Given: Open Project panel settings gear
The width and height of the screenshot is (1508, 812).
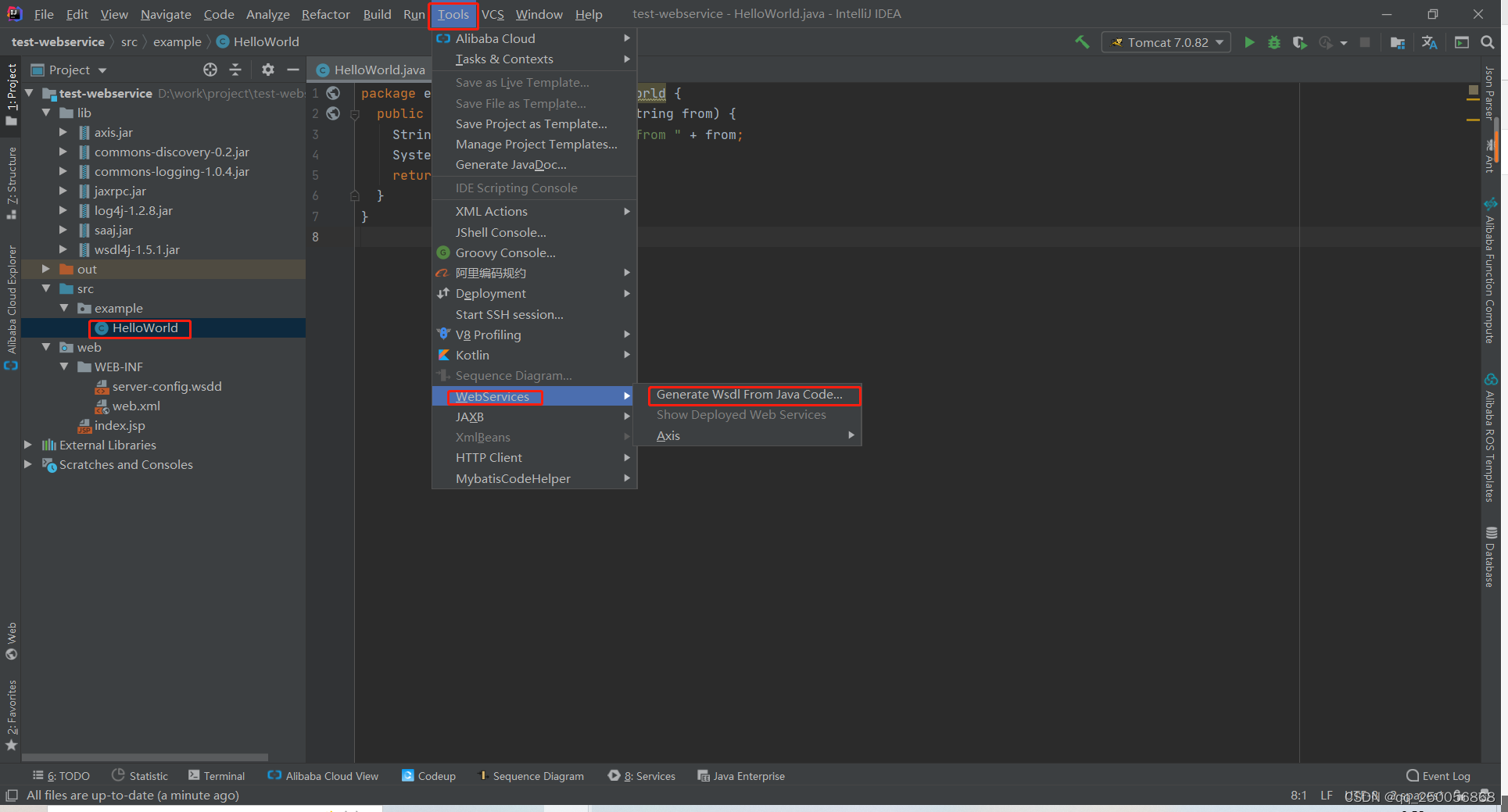Looking at the screenshot, I should tap(268, 70).
